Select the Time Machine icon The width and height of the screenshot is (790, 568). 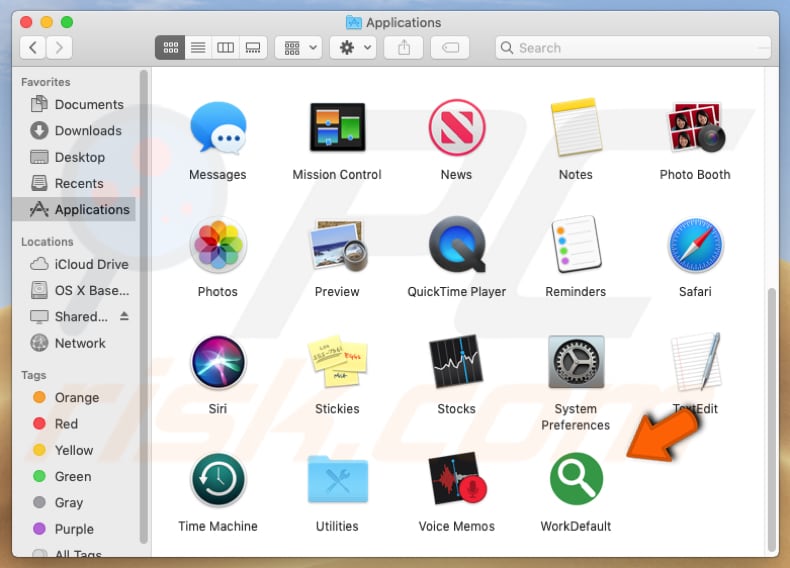[218, 479]
